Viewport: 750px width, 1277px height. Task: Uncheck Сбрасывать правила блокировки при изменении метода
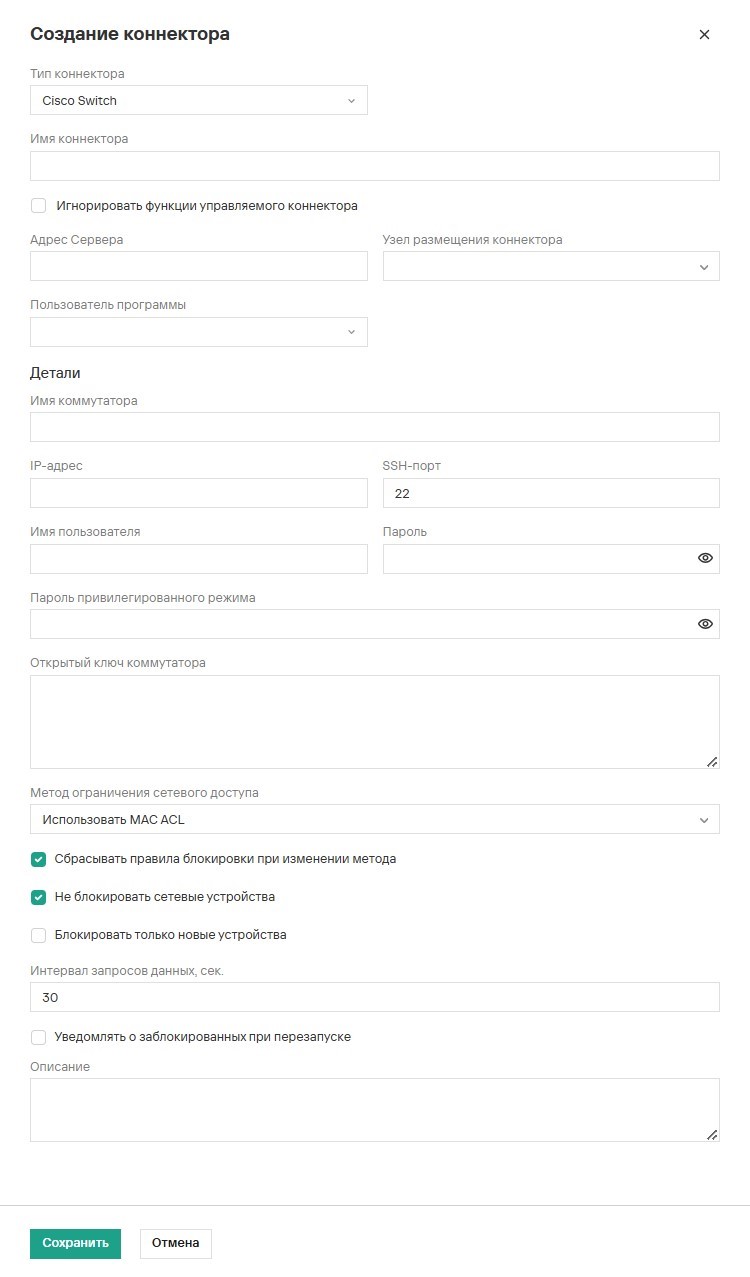pos(39,859)
